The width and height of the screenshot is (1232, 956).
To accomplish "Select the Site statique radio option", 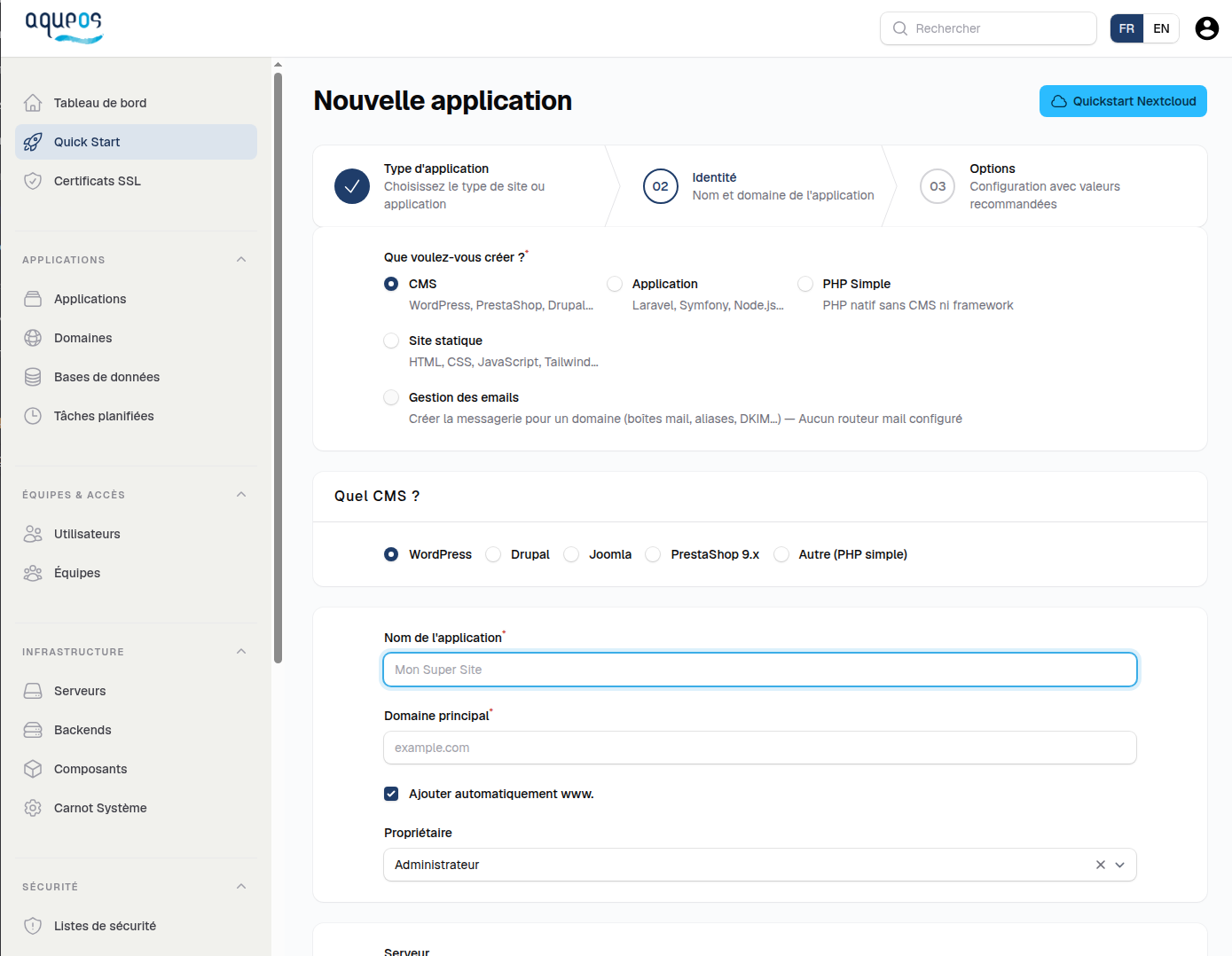I will pyautogui.click(x=391, y=341).
